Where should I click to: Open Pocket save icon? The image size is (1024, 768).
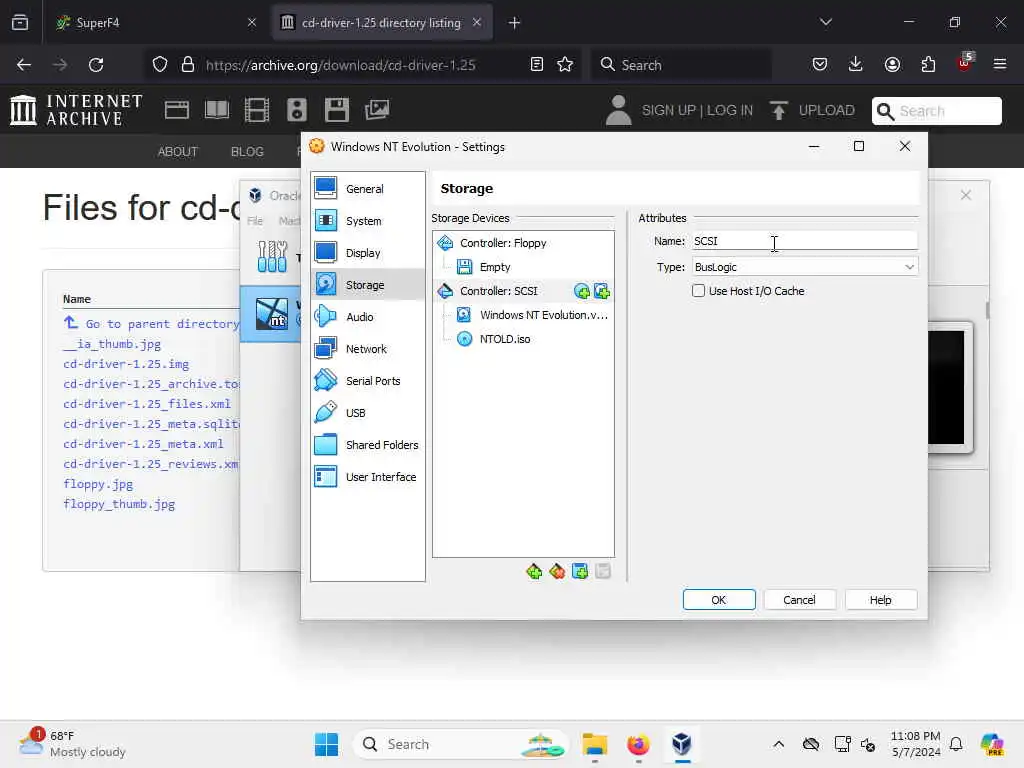click(820, 64)
